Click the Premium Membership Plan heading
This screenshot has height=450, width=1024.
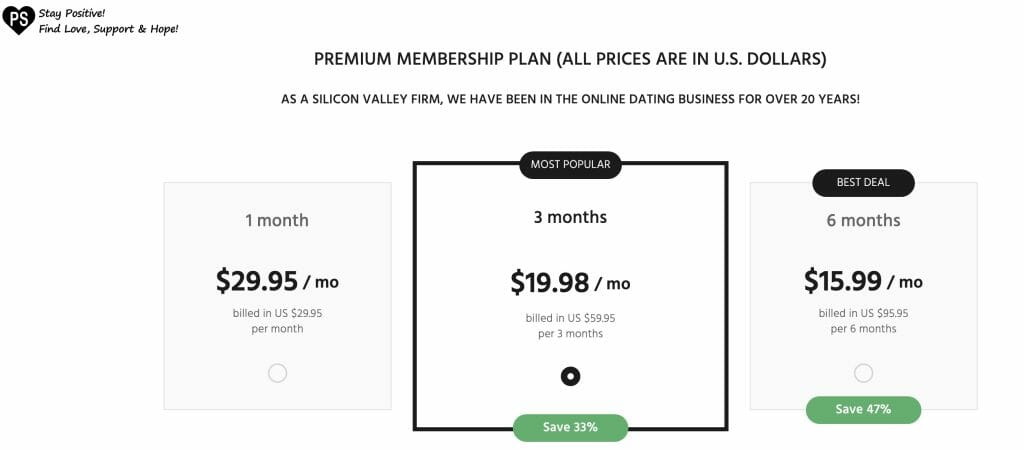tap(570, 59)
